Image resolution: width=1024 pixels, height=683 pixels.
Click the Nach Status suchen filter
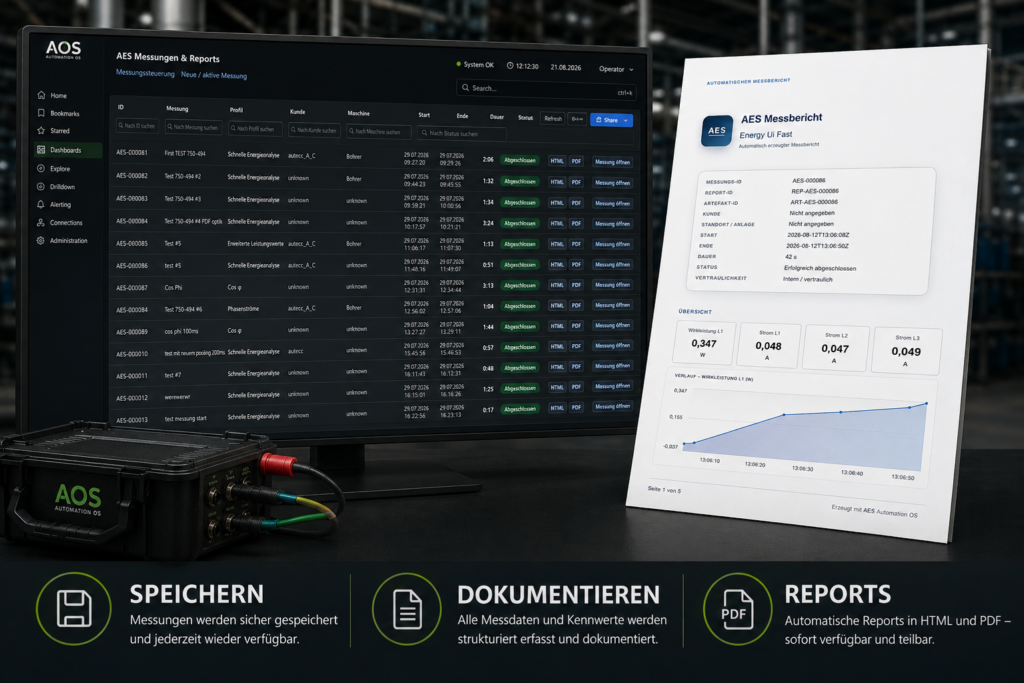pos(462,134)
